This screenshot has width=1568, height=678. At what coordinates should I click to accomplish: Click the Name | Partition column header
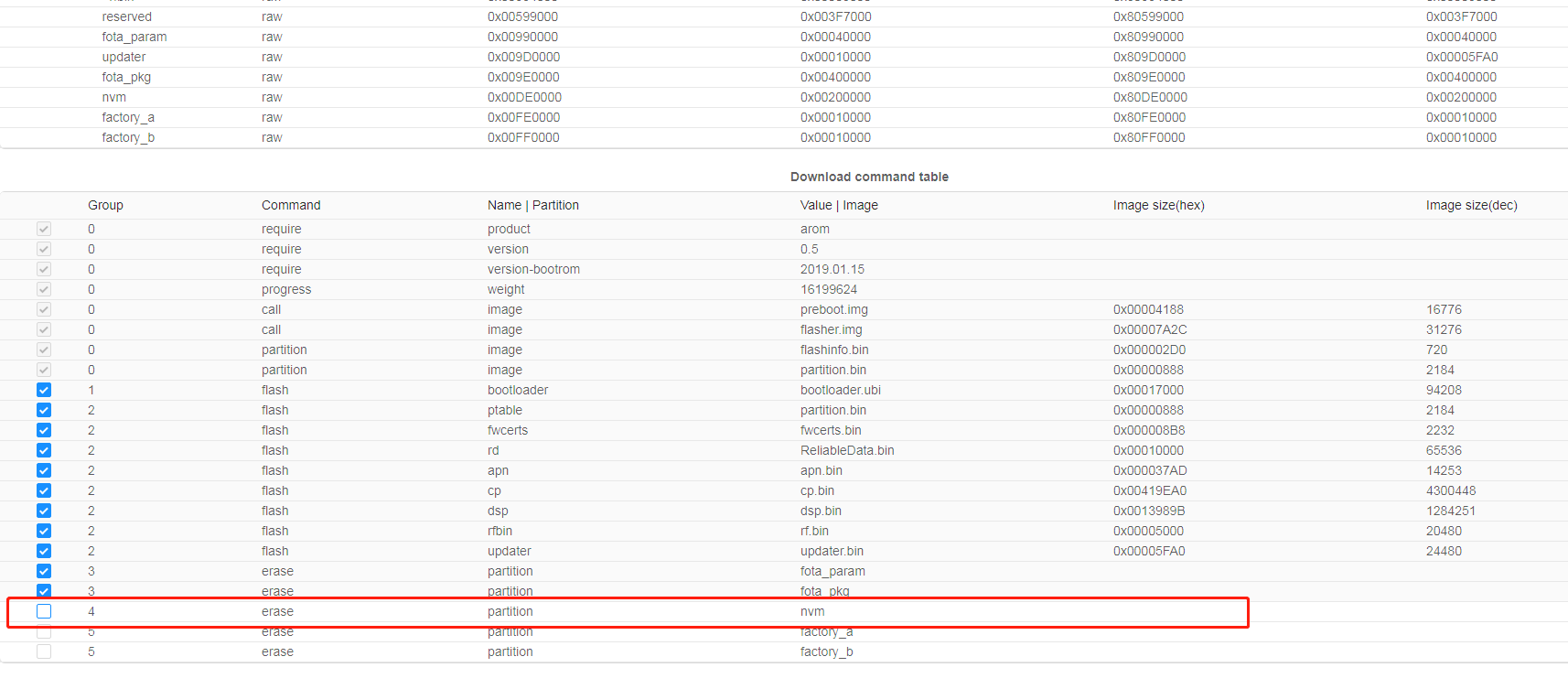(533, 205)
